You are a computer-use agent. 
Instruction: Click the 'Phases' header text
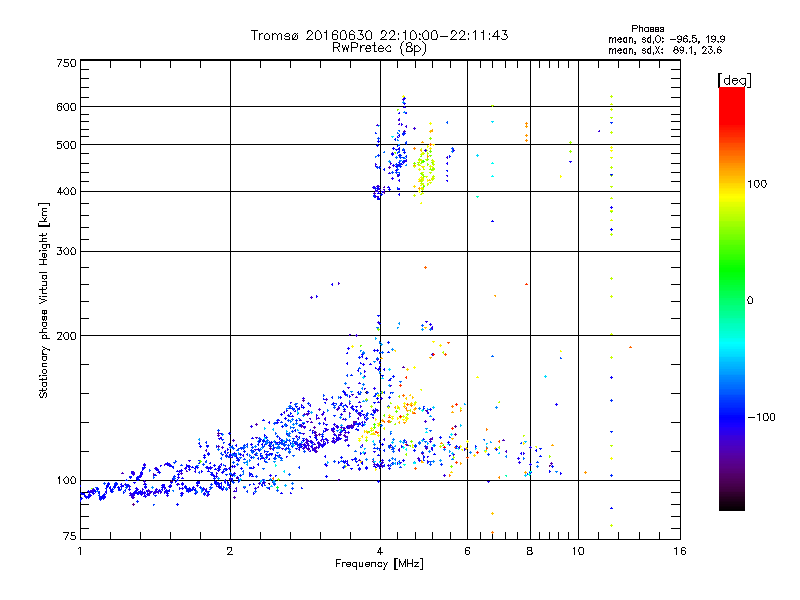(x=647, y=29)
